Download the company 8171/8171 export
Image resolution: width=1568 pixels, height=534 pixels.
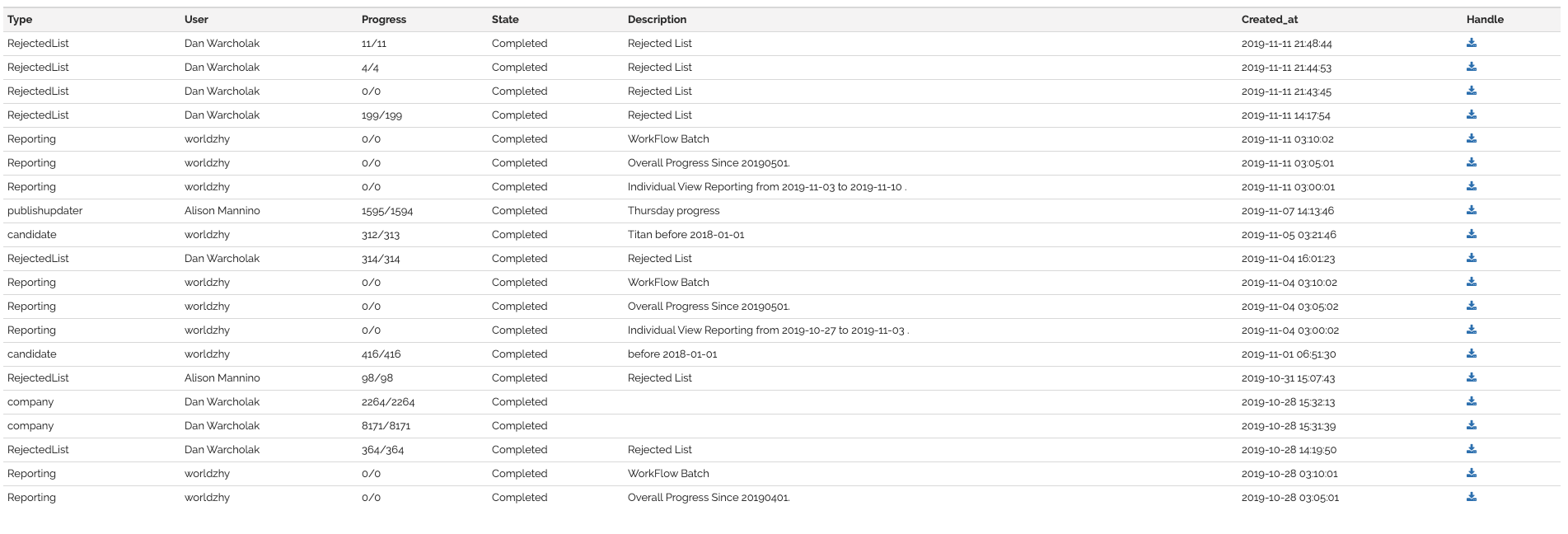(1471, 426)
